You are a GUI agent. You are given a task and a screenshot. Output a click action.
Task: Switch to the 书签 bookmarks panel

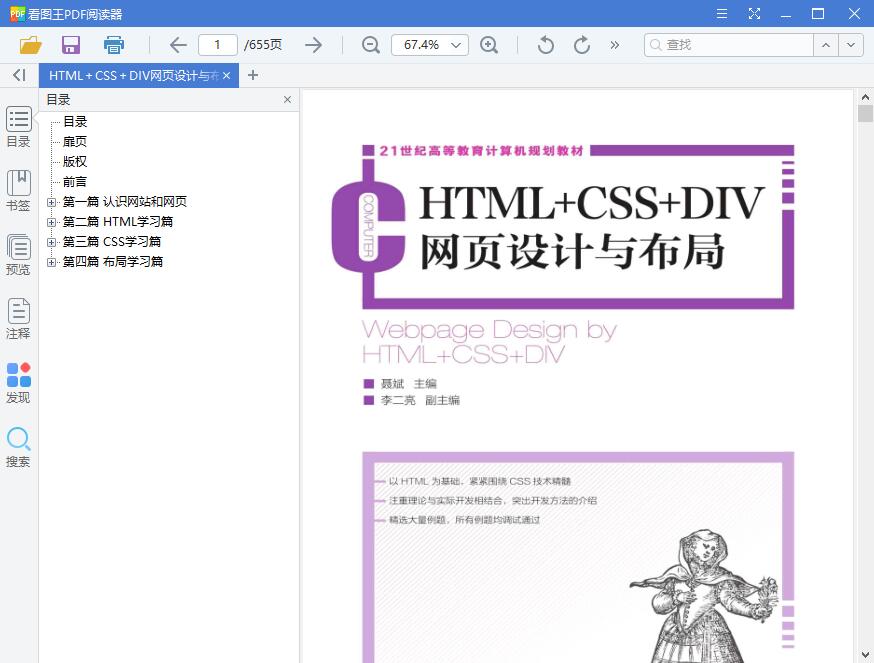18,190
